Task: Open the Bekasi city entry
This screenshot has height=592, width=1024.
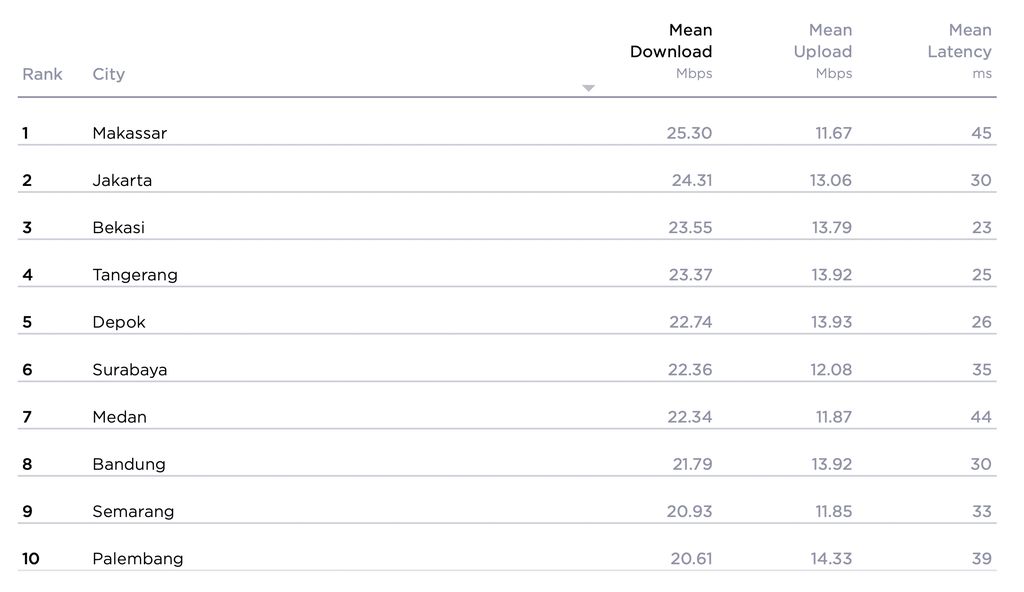Action: tap(118, 227)
